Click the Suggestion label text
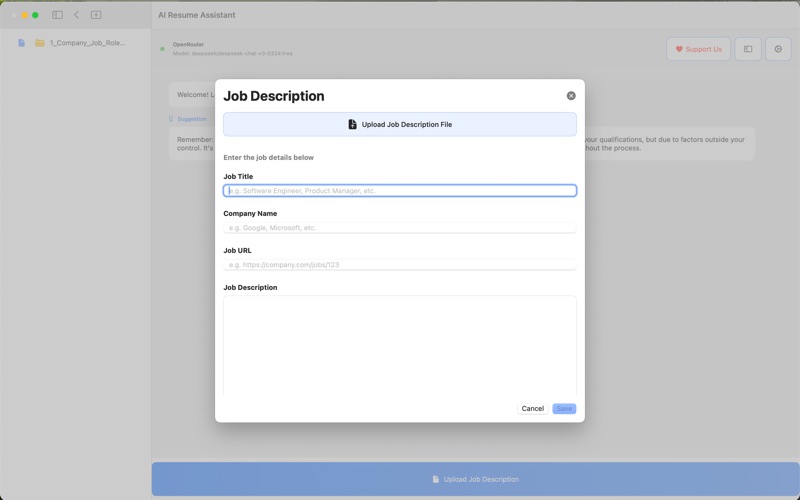Image resolution: width=800 pixels, height=500 pixels. 192,119
